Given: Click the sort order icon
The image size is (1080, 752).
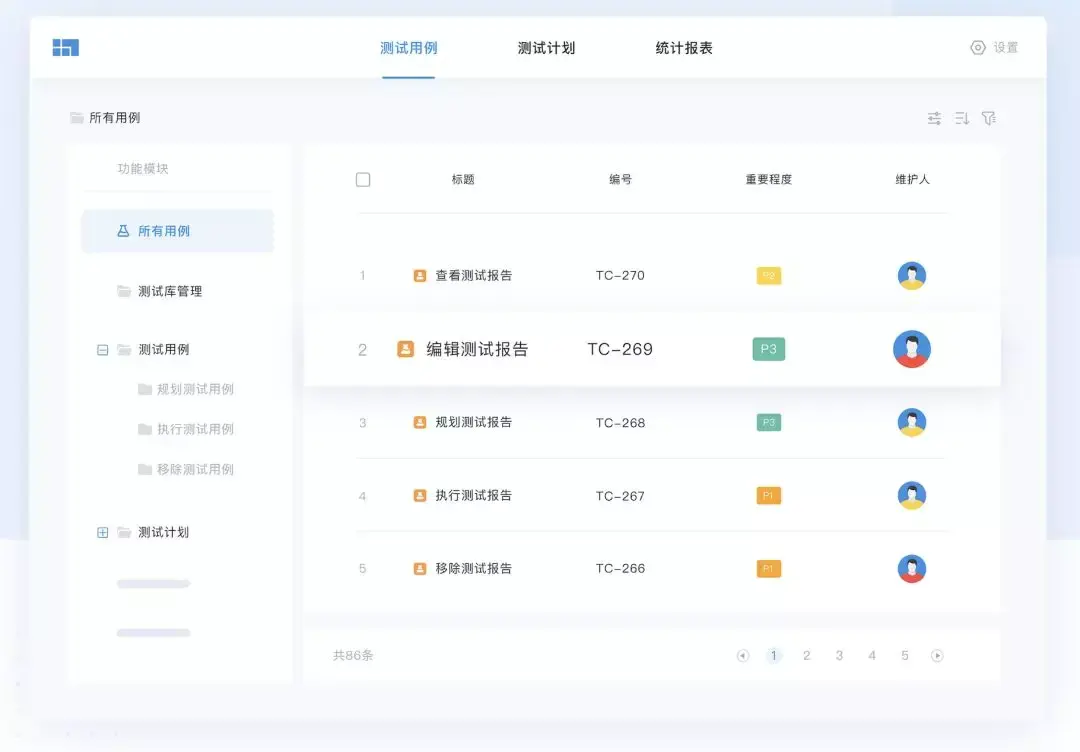Looking at the screenshot, I should click(962, 118).
